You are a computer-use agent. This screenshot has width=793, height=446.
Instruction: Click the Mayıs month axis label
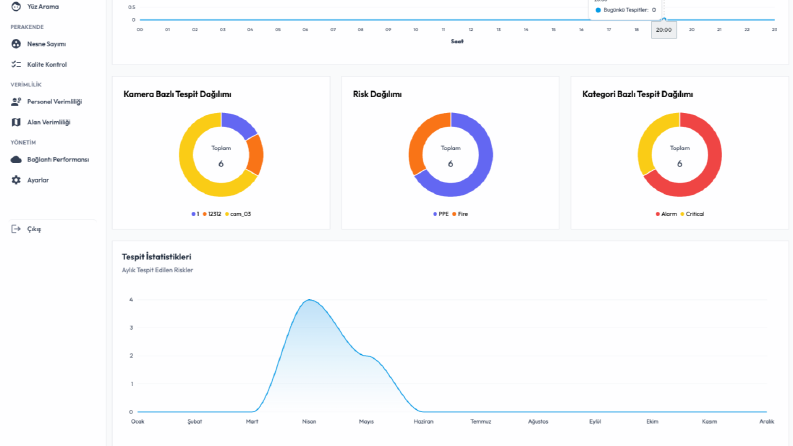click(x=366, y=421)
